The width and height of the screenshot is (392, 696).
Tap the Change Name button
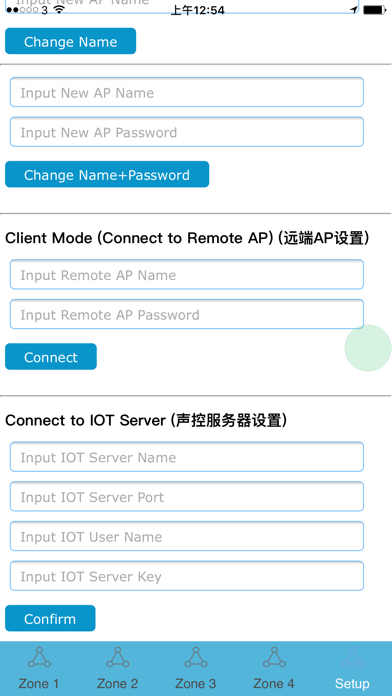click(x=70, y=41)
